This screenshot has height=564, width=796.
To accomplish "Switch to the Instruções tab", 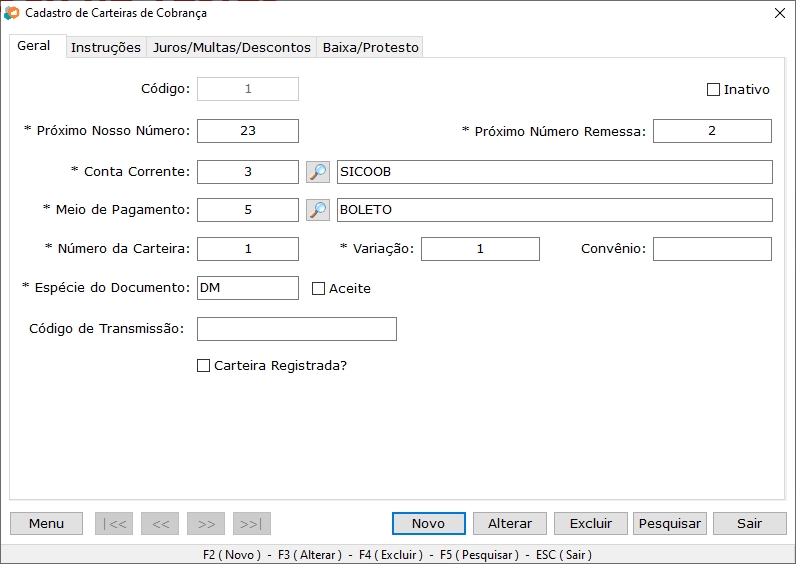I will click(x=106, y=47).
